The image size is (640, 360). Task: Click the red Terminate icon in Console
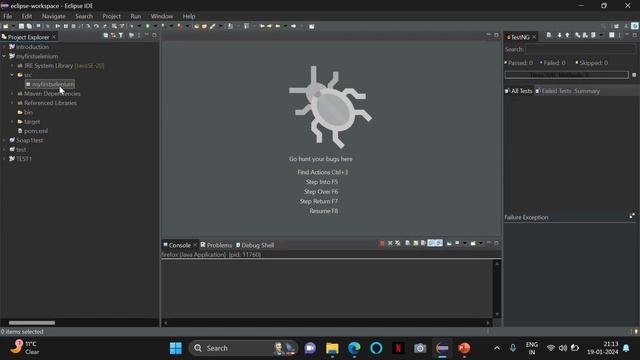tap(382, 243)
